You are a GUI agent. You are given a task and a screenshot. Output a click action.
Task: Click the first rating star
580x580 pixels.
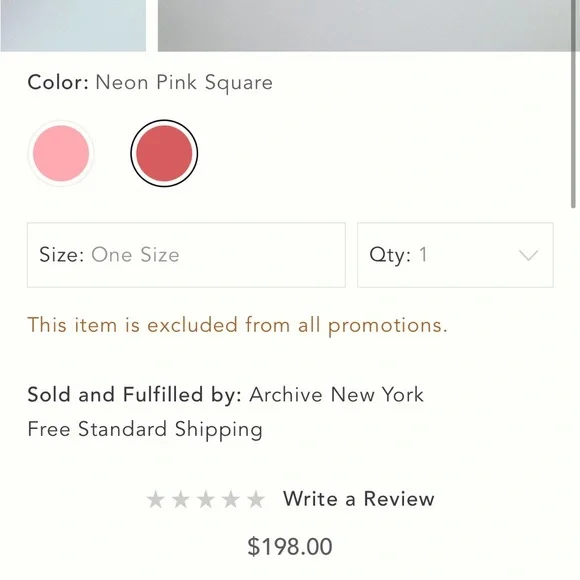point(155,500)
